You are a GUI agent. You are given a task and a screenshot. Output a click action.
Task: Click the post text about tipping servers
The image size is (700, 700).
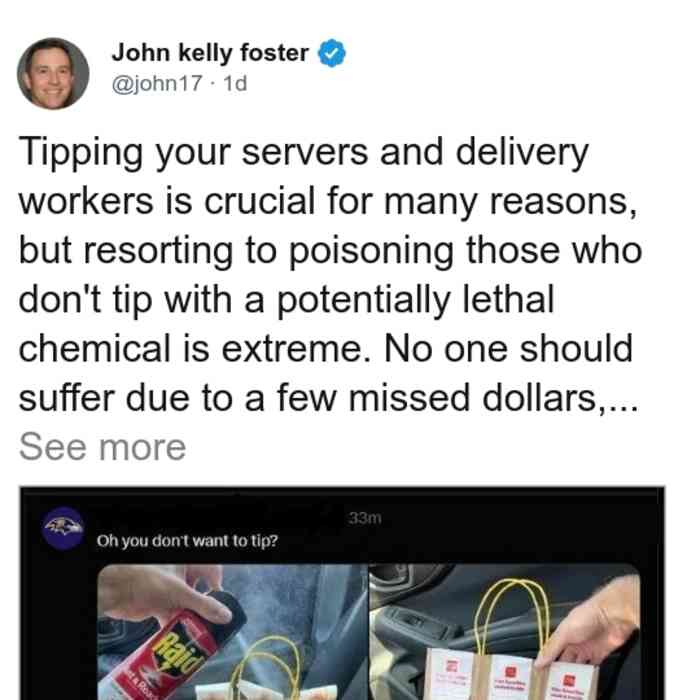coord(329,275)
